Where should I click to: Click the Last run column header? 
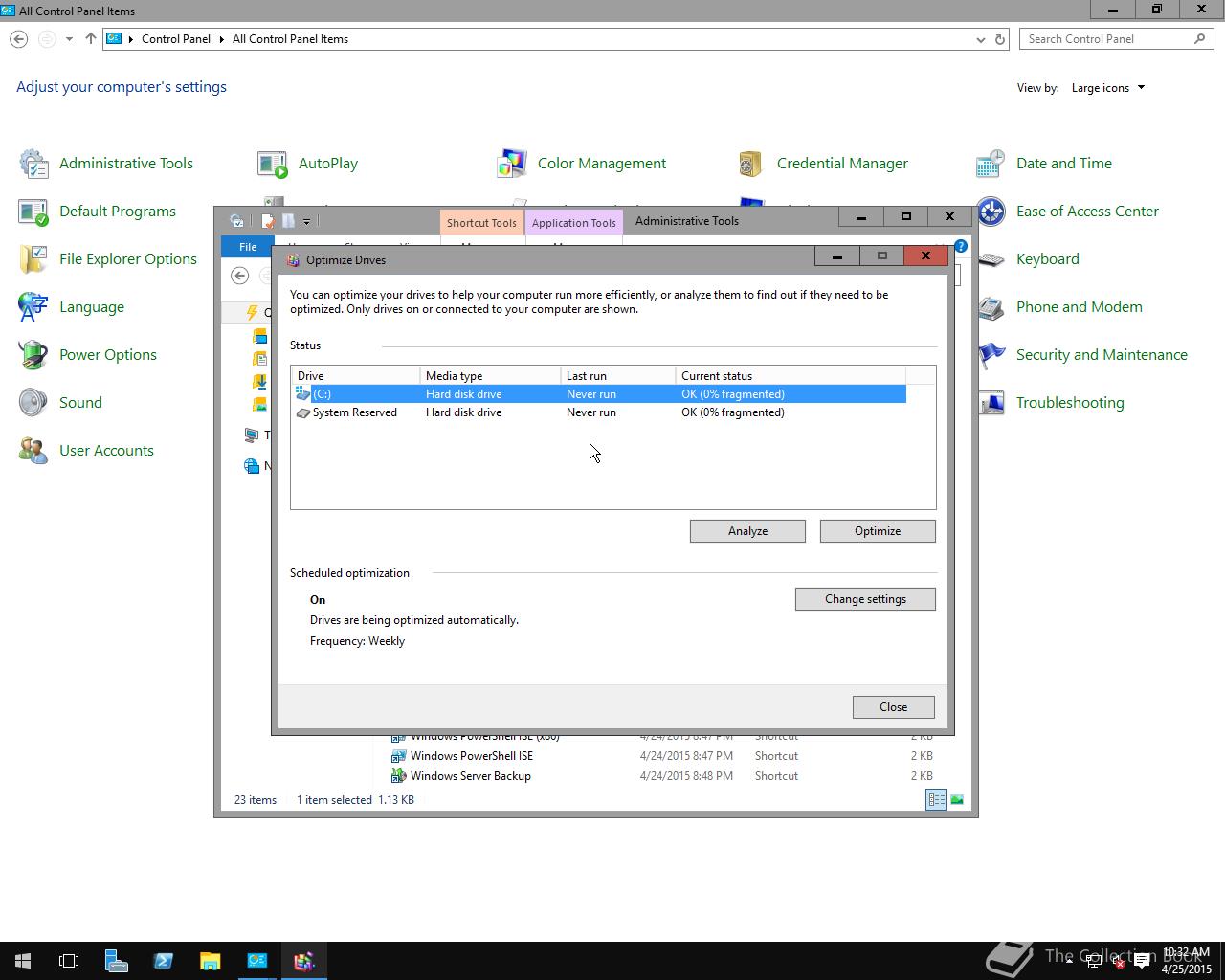pyautogui.click(x=617, y=376)
